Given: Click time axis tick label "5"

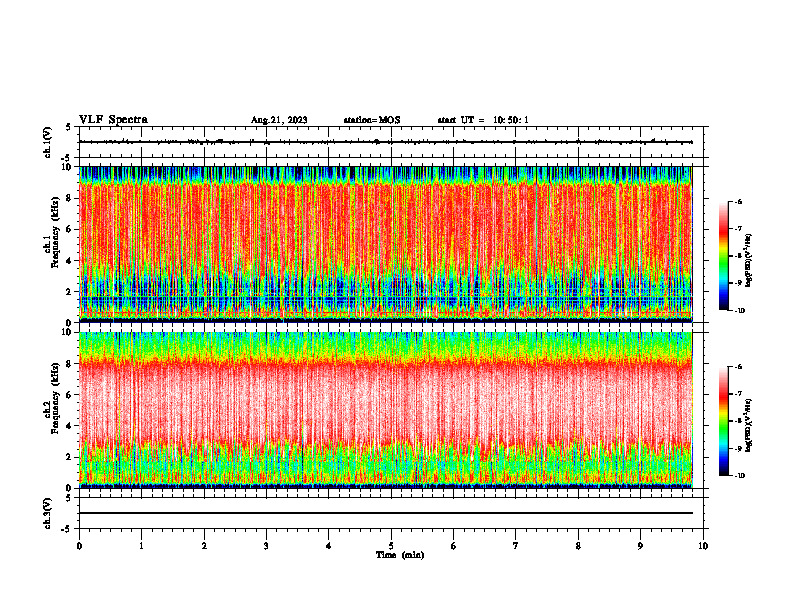Looking at the screenshot, I should click(391, 546).
